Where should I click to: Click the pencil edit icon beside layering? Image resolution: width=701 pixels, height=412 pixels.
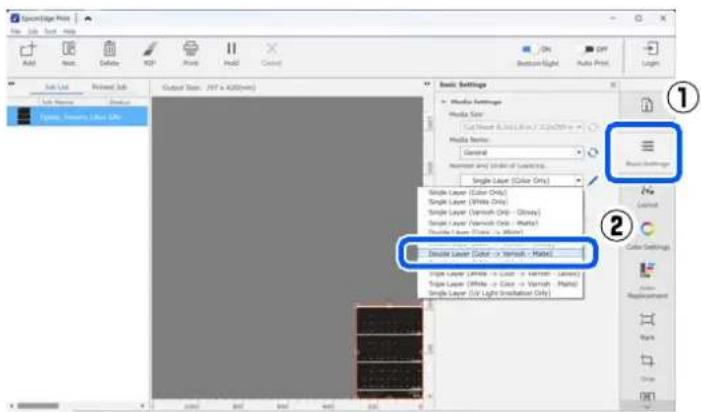(x=593, y=181)
